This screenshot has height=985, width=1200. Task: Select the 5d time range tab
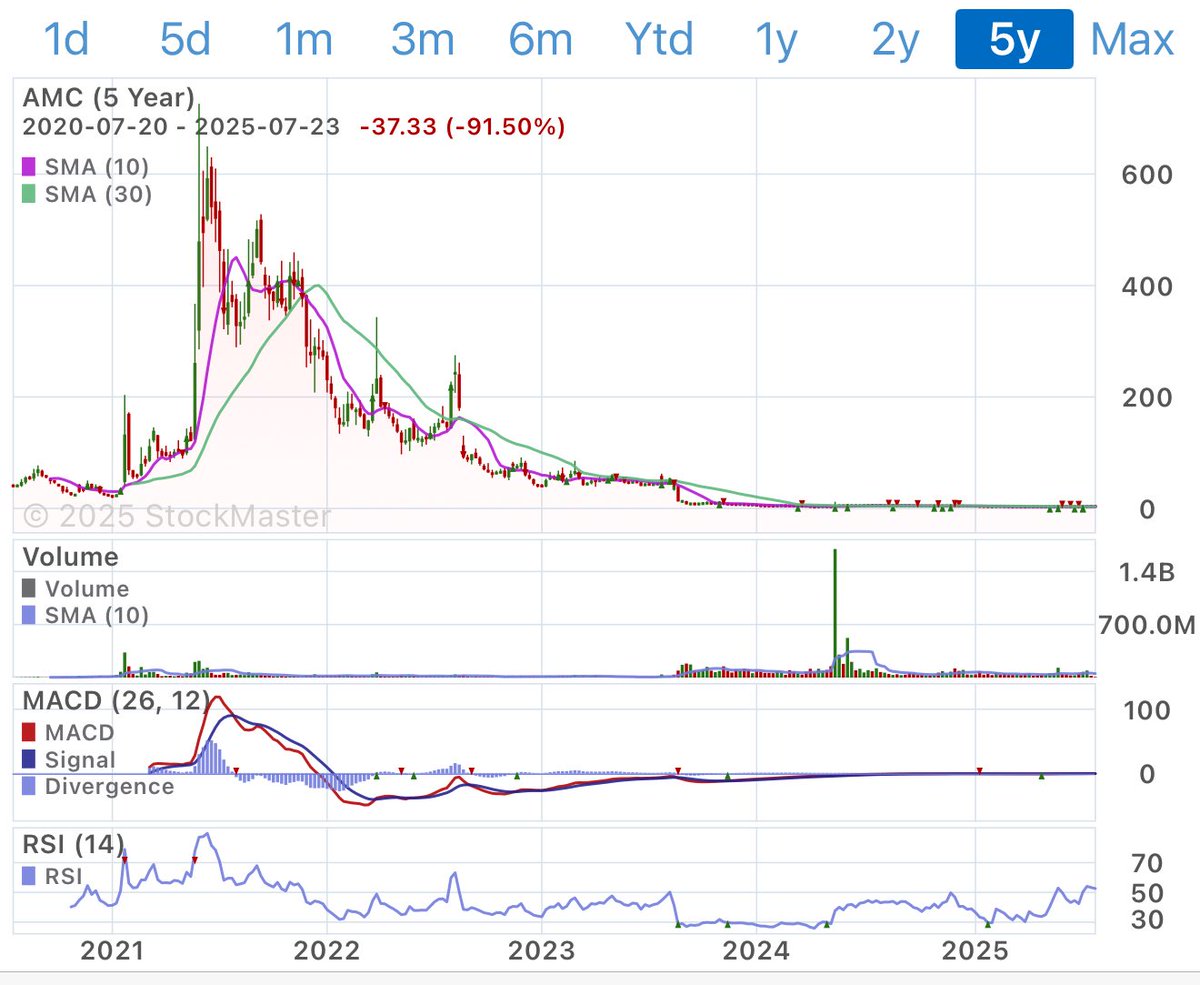(185, 40)
